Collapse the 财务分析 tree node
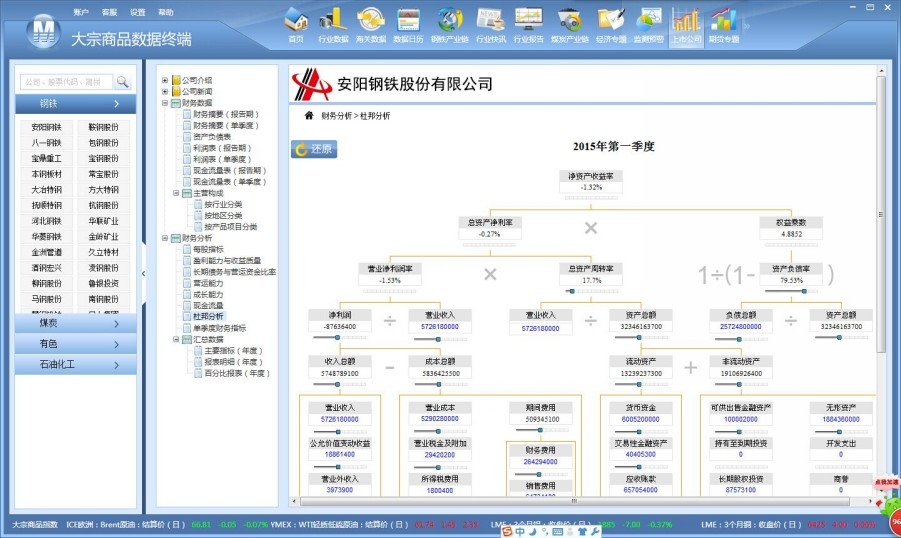Image resolution: width=901 pixels, height=538 pixels. point(165,238)
